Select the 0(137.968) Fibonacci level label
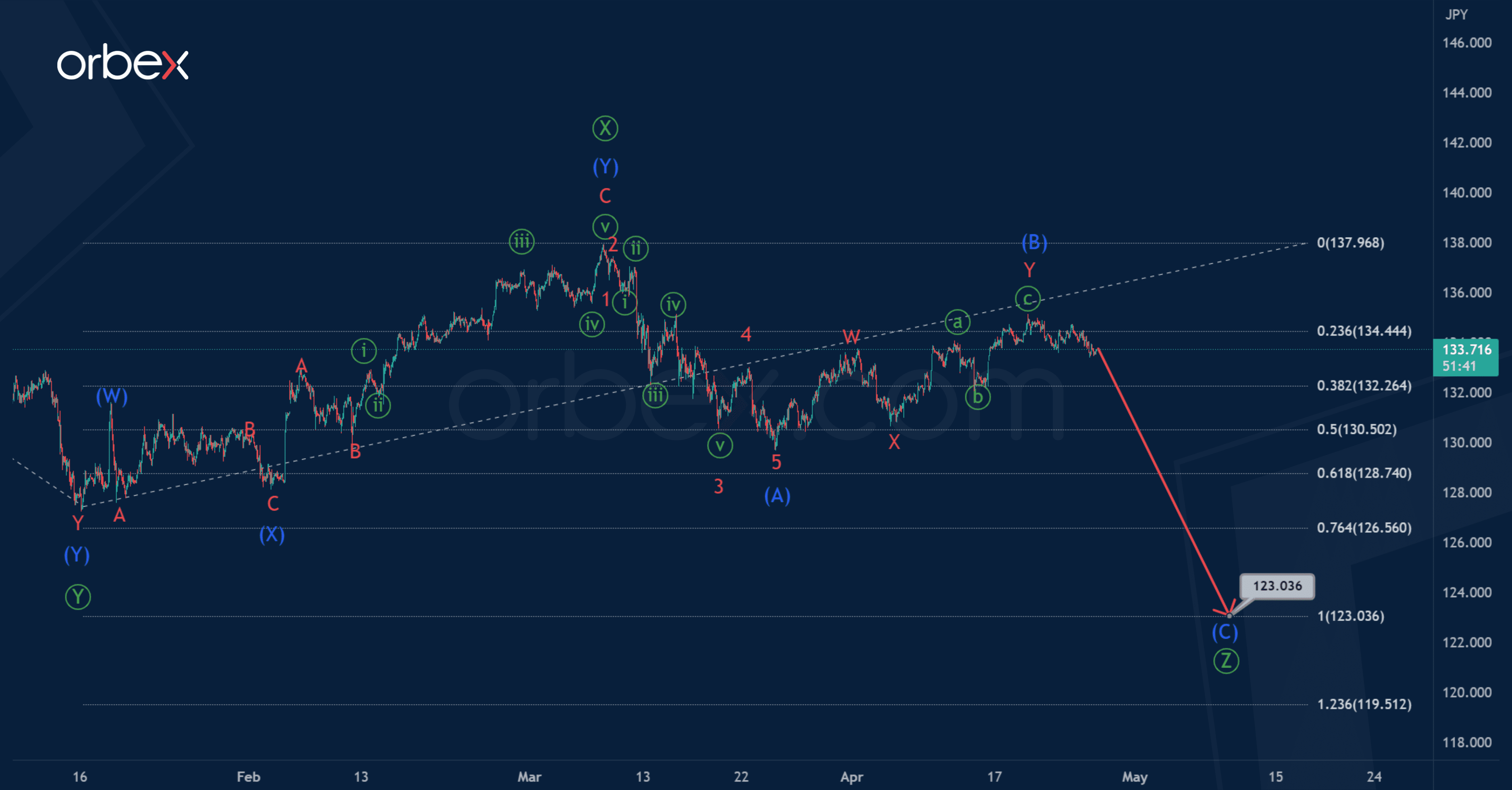1512x790 pixels. (x=1350, y=243)
